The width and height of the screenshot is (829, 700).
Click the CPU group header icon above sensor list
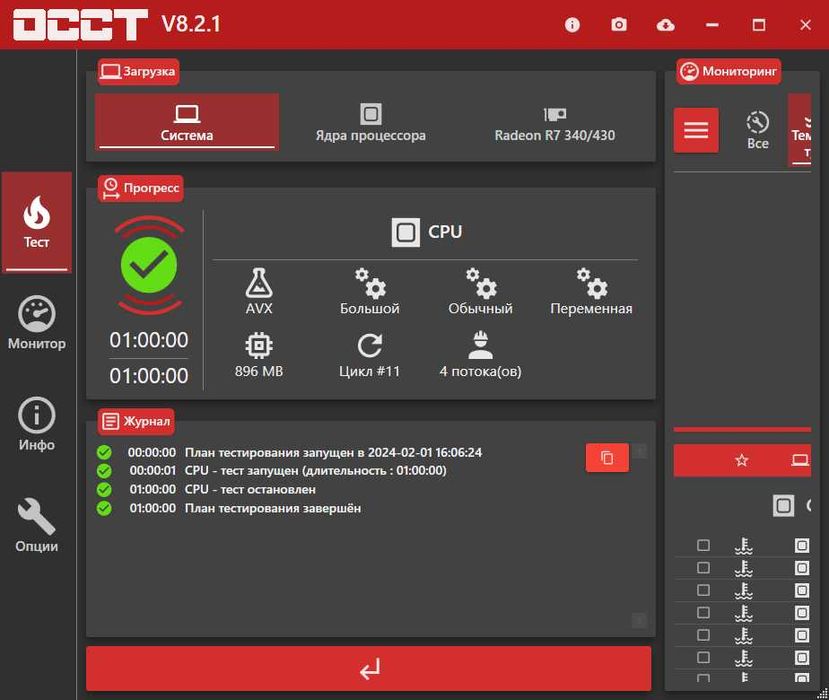coord(784,506)
